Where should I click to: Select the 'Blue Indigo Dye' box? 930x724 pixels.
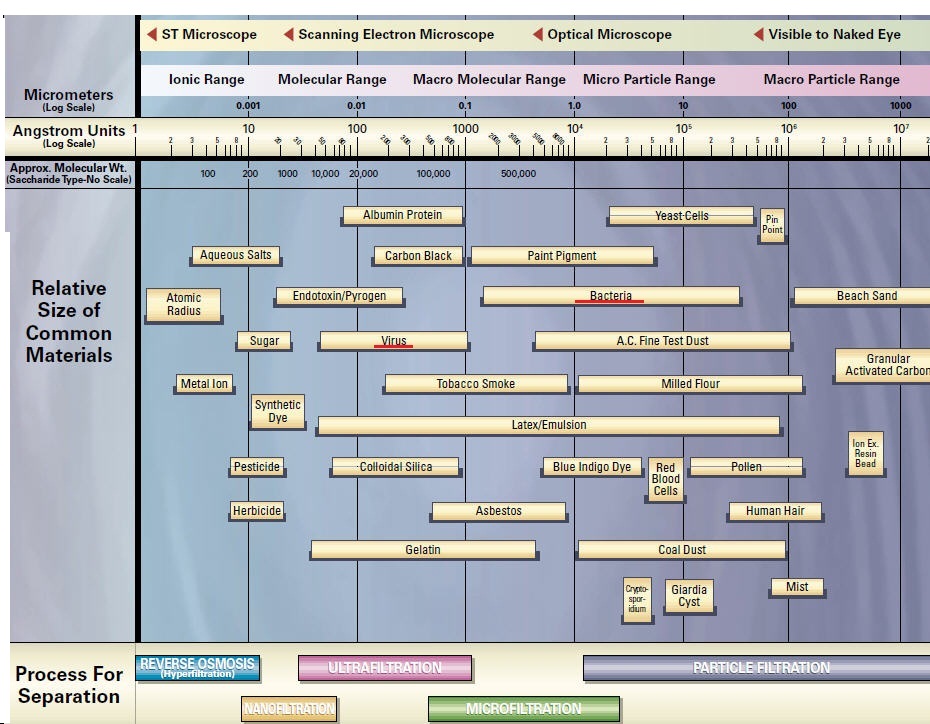[592, 467]
